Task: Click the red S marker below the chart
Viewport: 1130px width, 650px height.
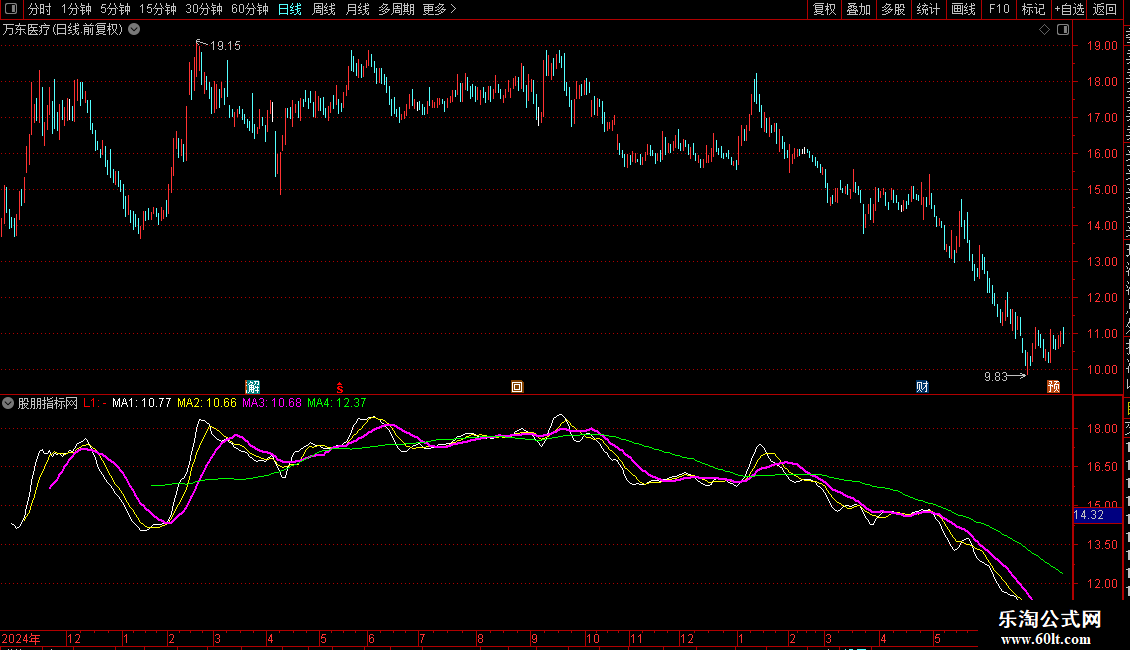Action: point(339,388)
